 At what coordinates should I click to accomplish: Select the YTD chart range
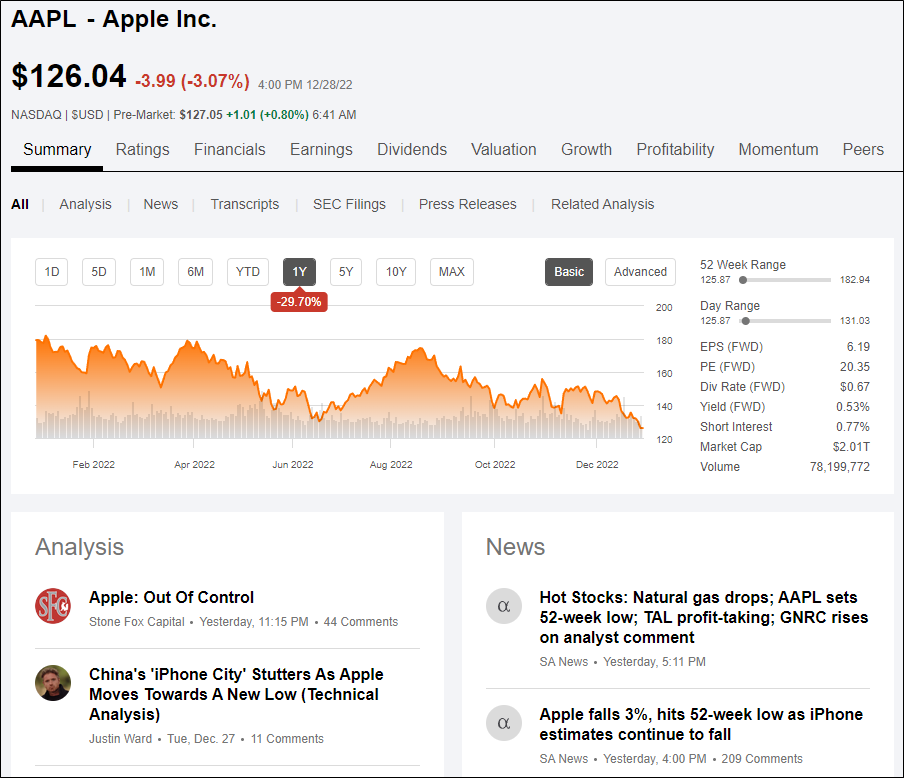tap(248, 272)
